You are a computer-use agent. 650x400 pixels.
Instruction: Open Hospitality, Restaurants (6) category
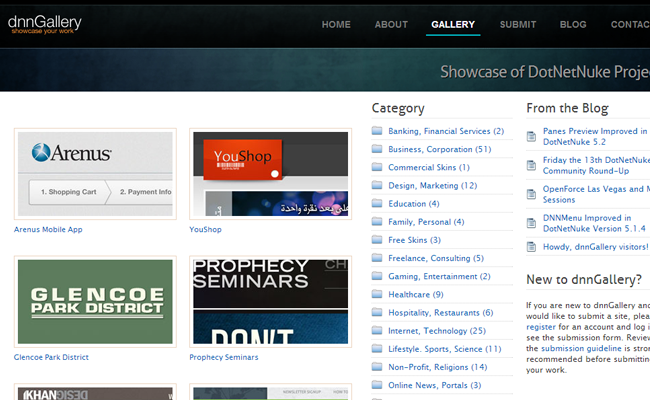coord(441,313)
